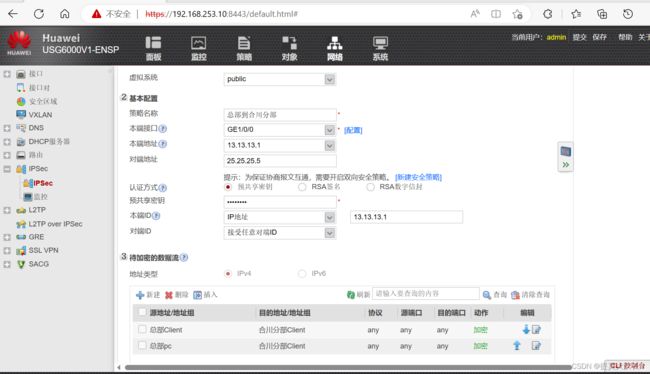The image size is (650, 374).
Task: Click the 删除 red delete icon above the table
Action: (169, 295)
